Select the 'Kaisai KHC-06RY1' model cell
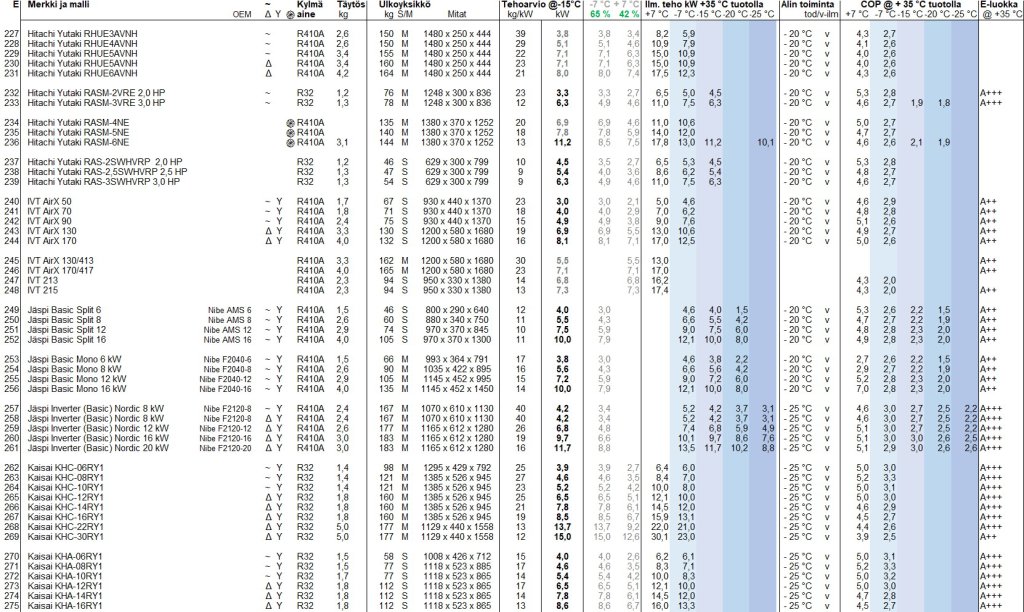This screenshot has width=1024, height=612. click(65, 468)
